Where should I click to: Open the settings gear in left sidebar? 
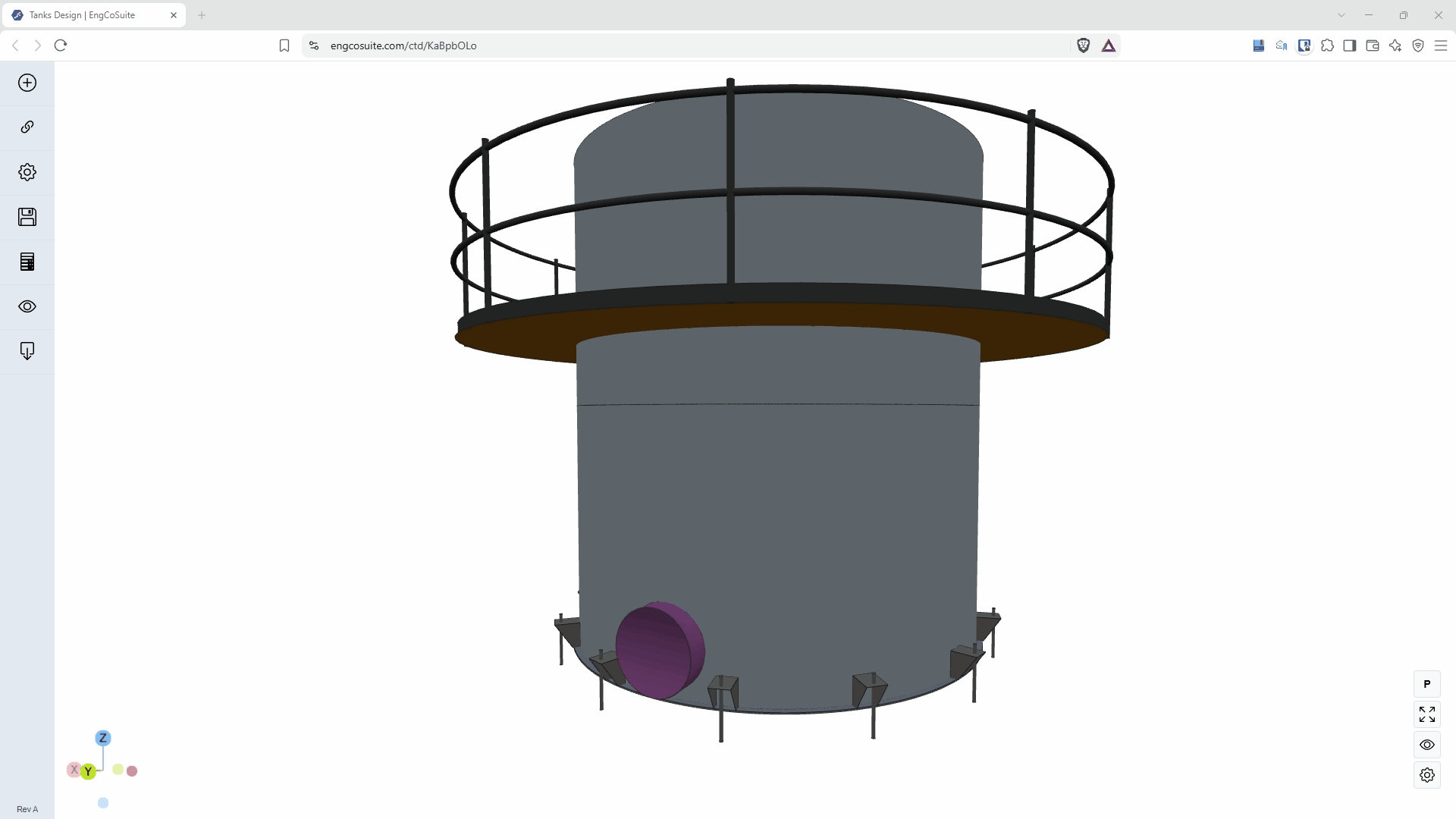coord(27,172)
